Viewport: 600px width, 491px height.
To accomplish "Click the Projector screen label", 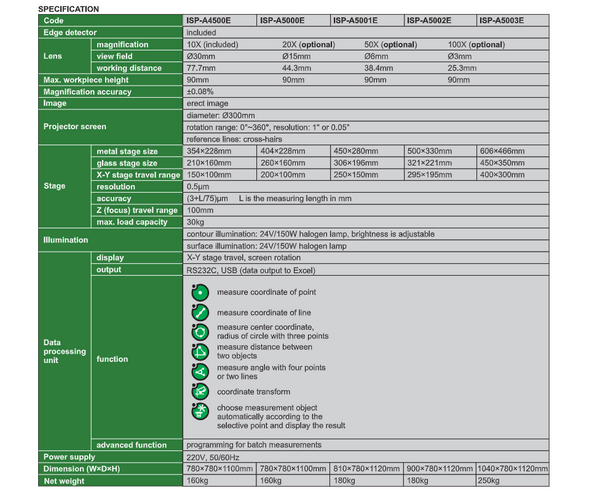I will click(x=75, y=127).
